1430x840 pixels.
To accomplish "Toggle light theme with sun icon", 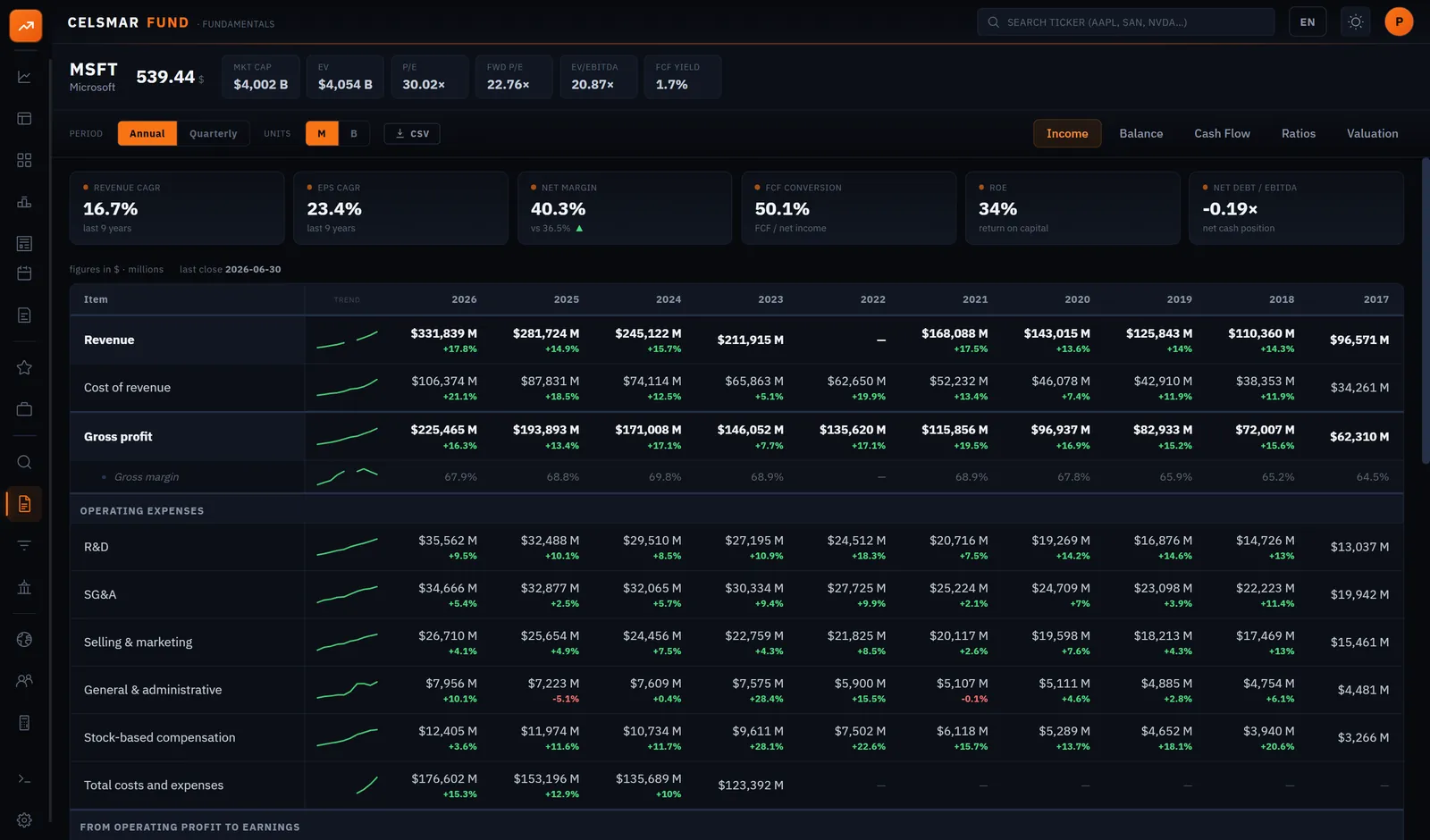I will click(1355, 22).
